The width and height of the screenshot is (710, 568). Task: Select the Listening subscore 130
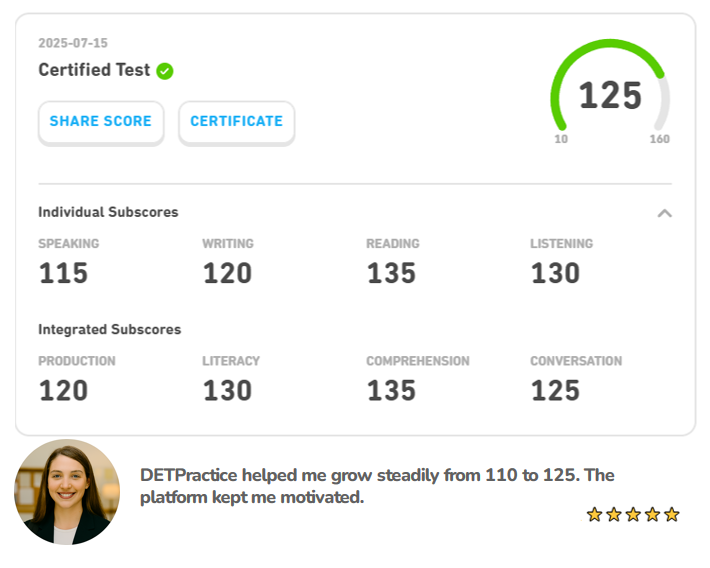[x=555, y=273]
